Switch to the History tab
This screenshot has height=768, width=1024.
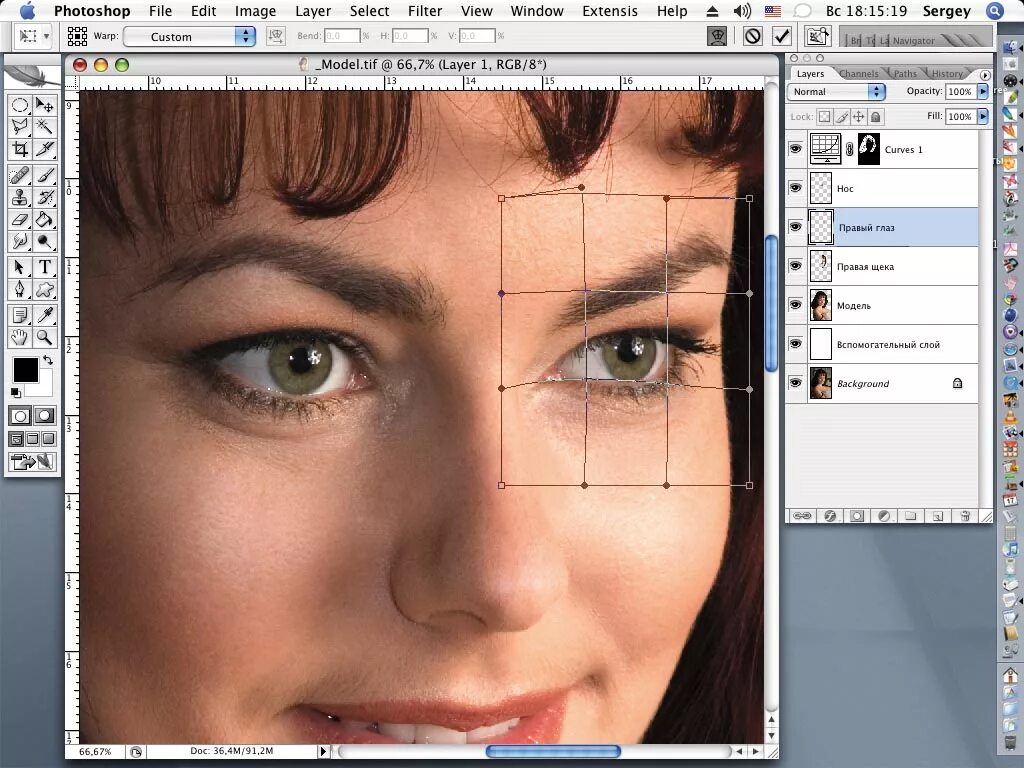click(947, 74)
